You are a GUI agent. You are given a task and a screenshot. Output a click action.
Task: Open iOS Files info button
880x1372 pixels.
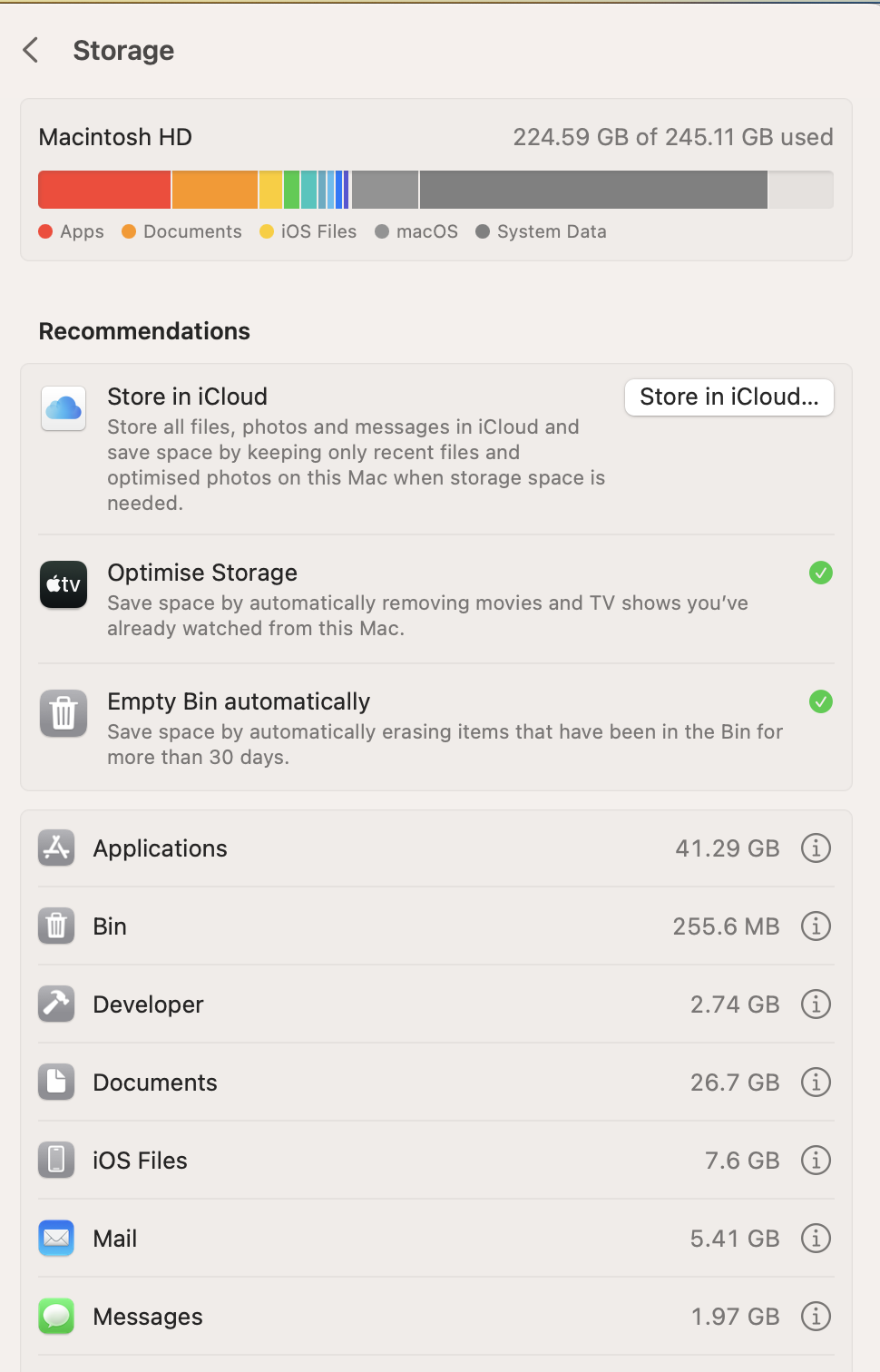click(x=816, y=1161)
